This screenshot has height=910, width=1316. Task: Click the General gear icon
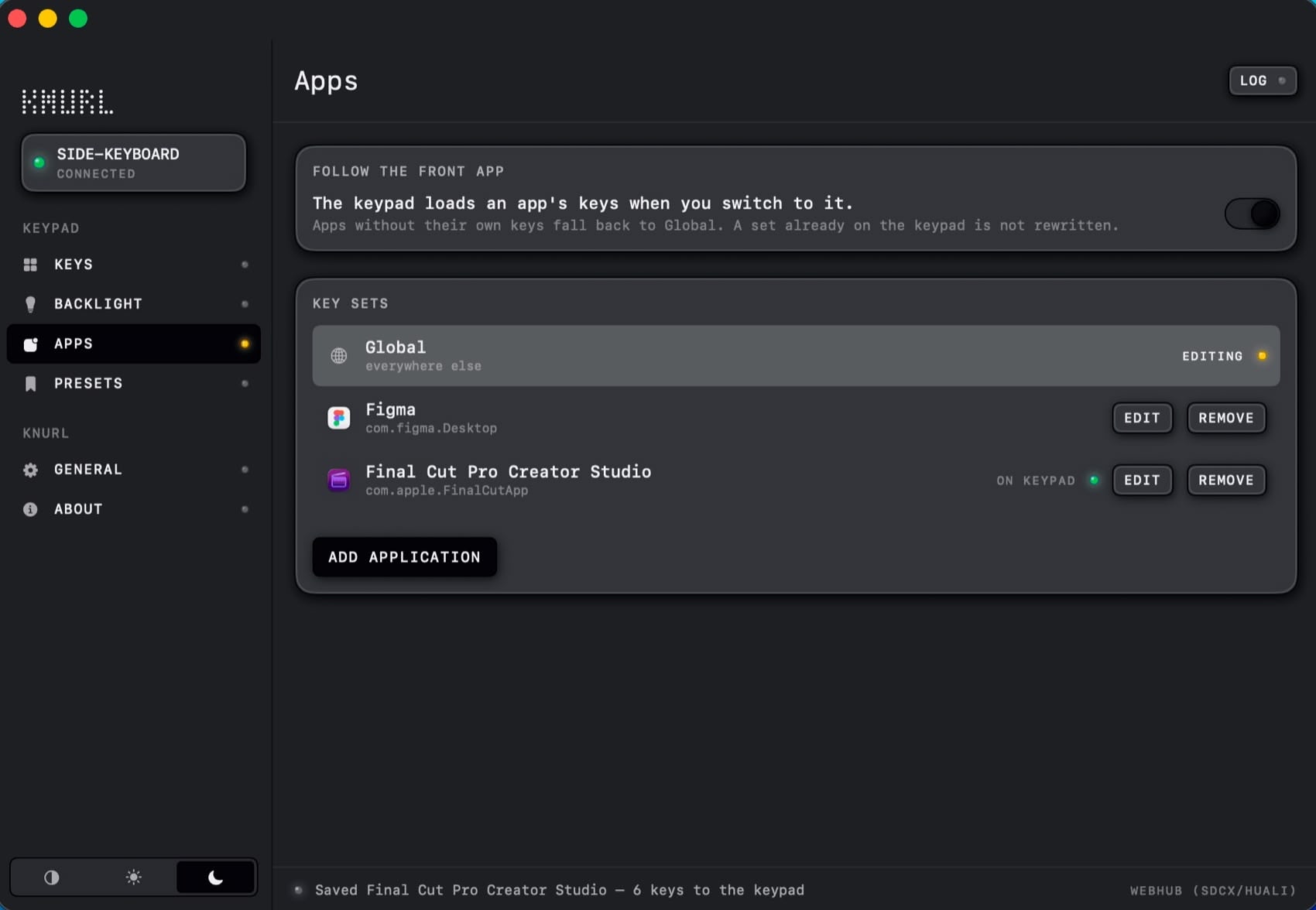30,470
